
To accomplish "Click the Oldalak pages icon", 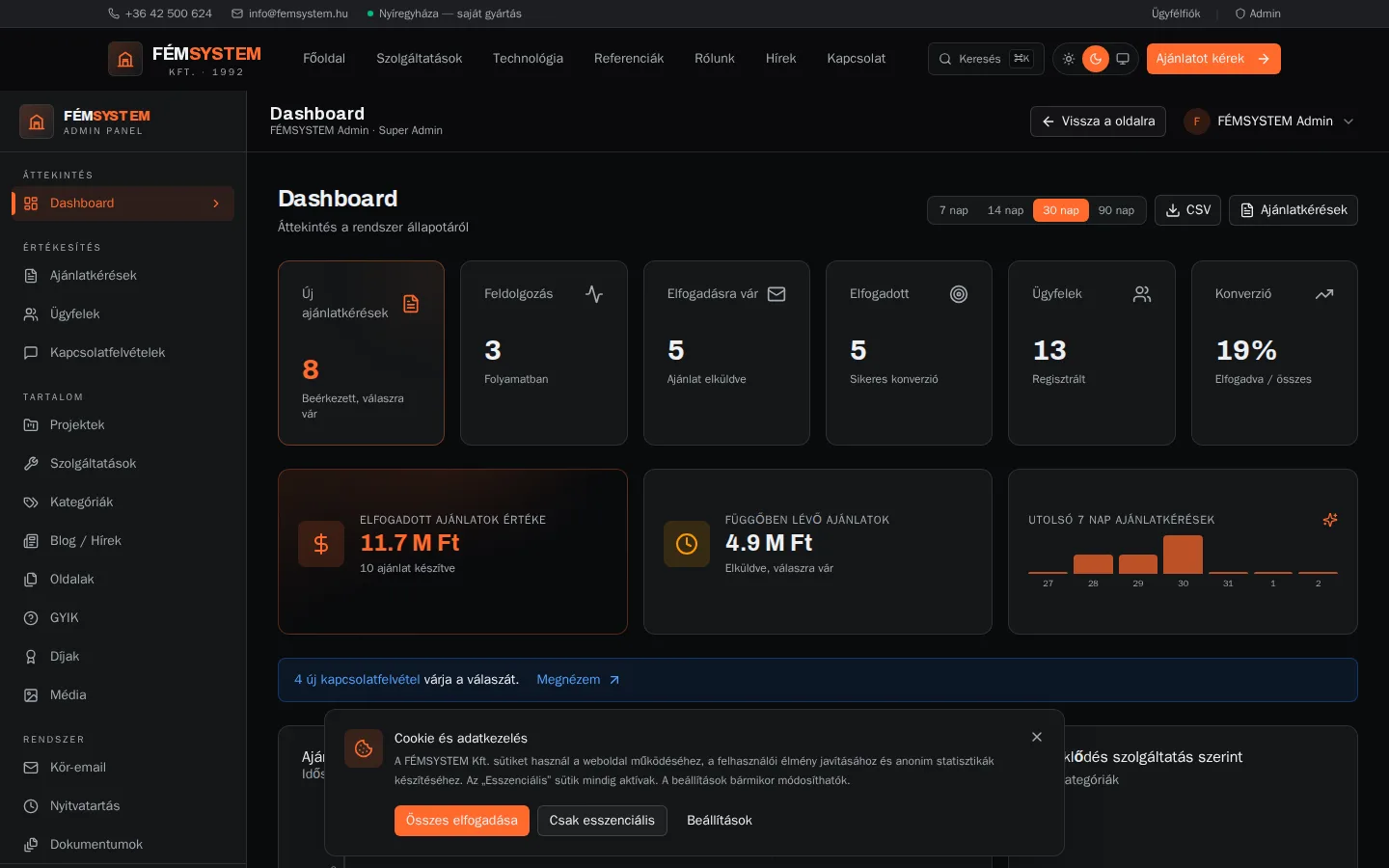I will point(31,580).
